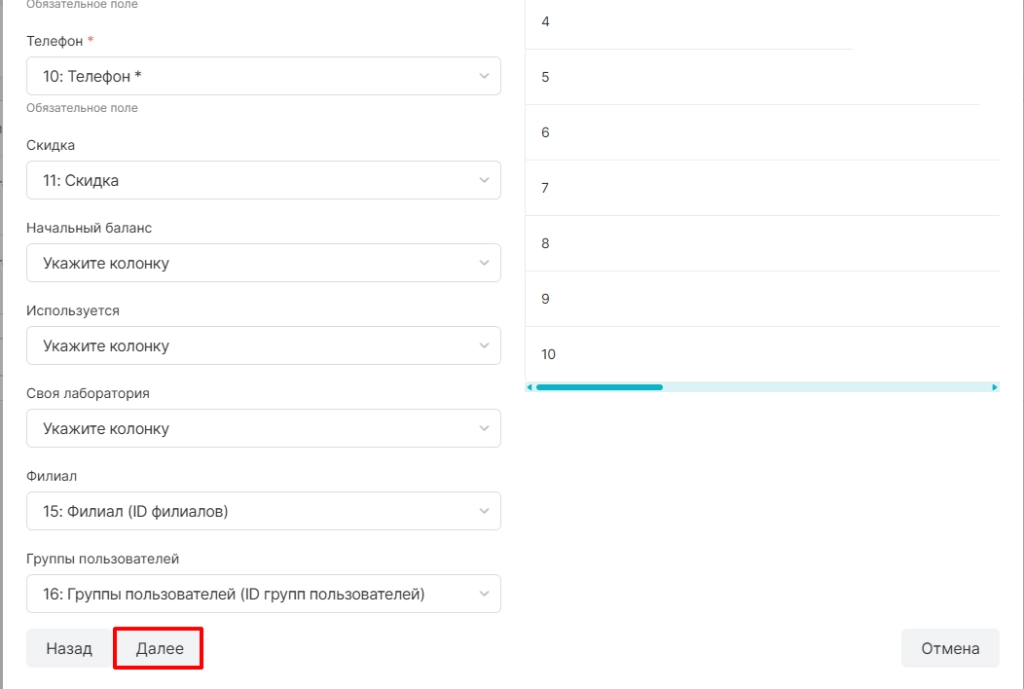Click the chevron in the Филиал field
1024x689 pixels.
click(484, 511)
